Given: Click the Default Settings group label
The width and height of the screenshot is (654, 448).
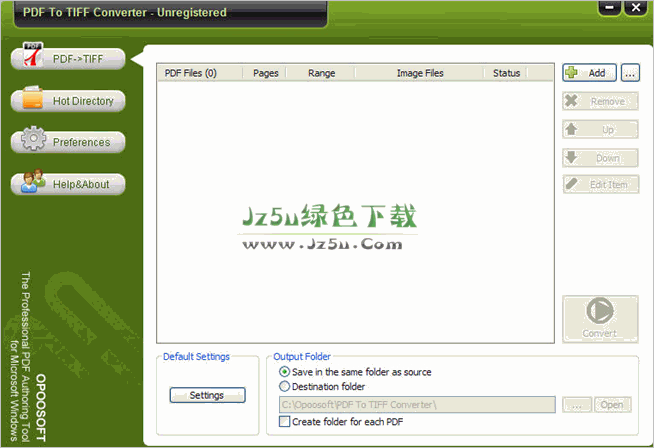Looking at the screenshot, I should pyautogui.click(x=196, y=357).
